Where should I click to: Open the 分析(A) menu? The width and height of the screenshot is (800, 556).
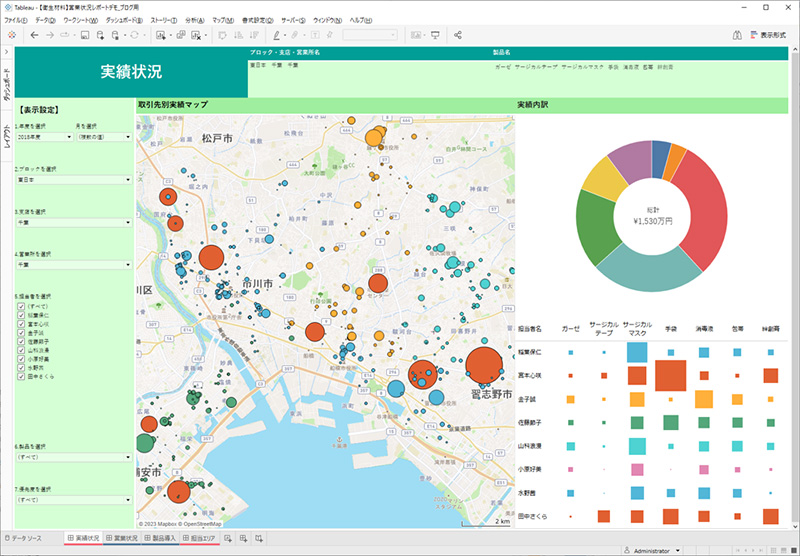pos(192,20)
